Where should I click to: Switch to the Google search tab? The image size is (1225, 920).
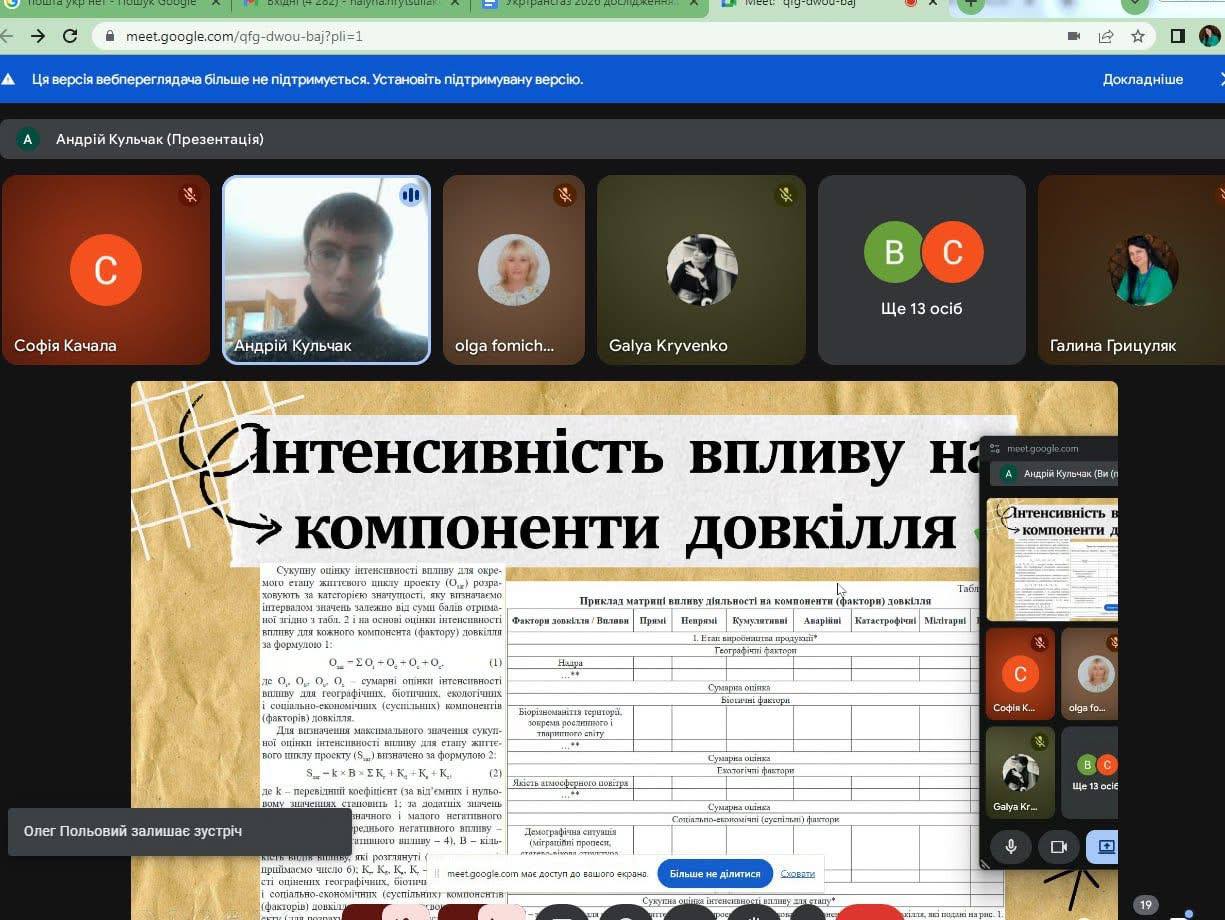pos(110,4)
